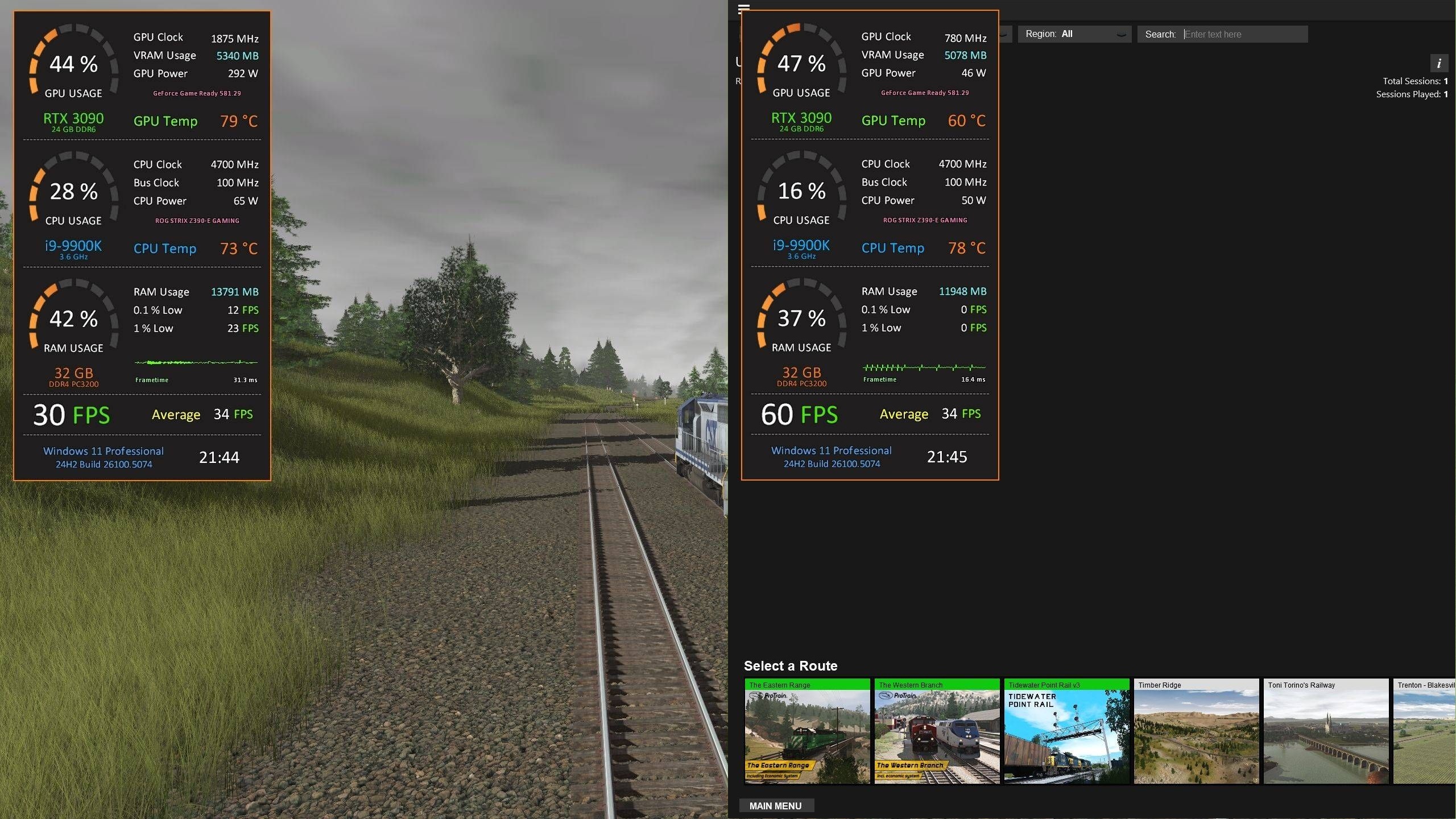Click the 60 °C GPU temperature reading
Screen dimensions: 1456x819
coord(967,121)
